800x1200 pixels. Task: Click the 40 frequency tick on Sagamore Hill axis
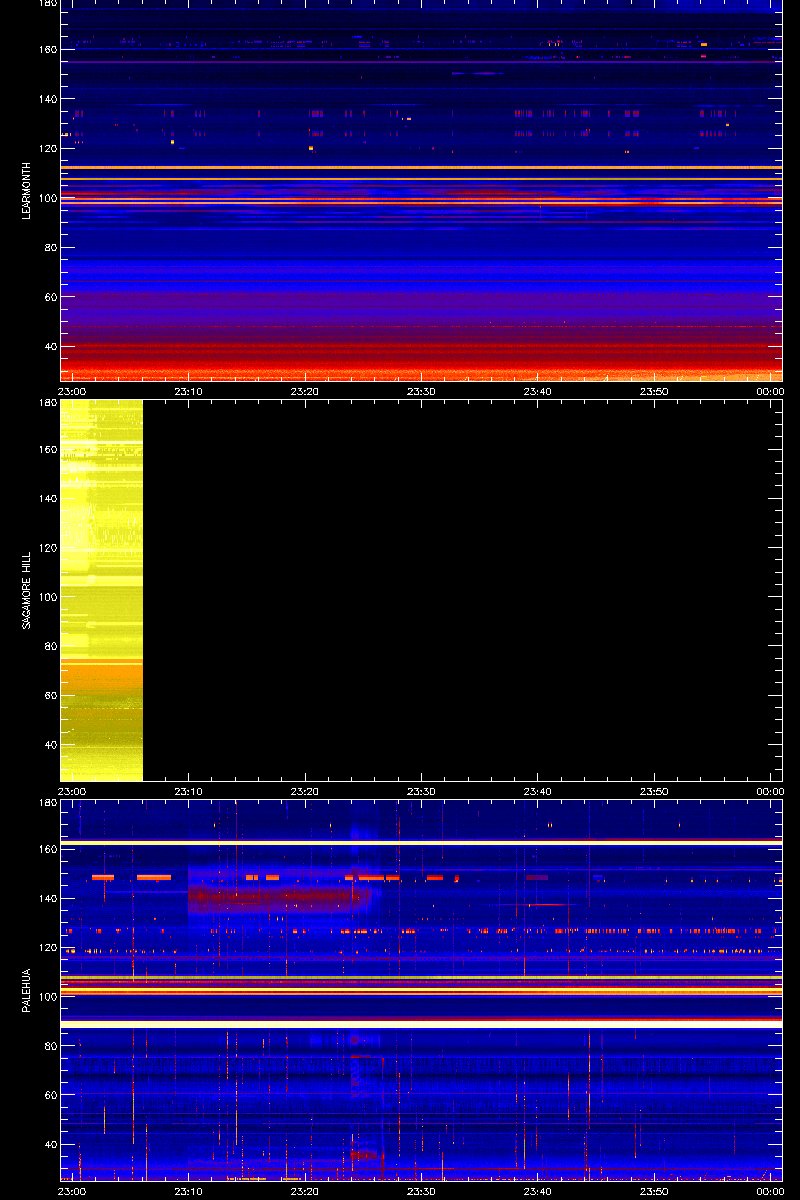pyautogui.click(x=49, y=746)
